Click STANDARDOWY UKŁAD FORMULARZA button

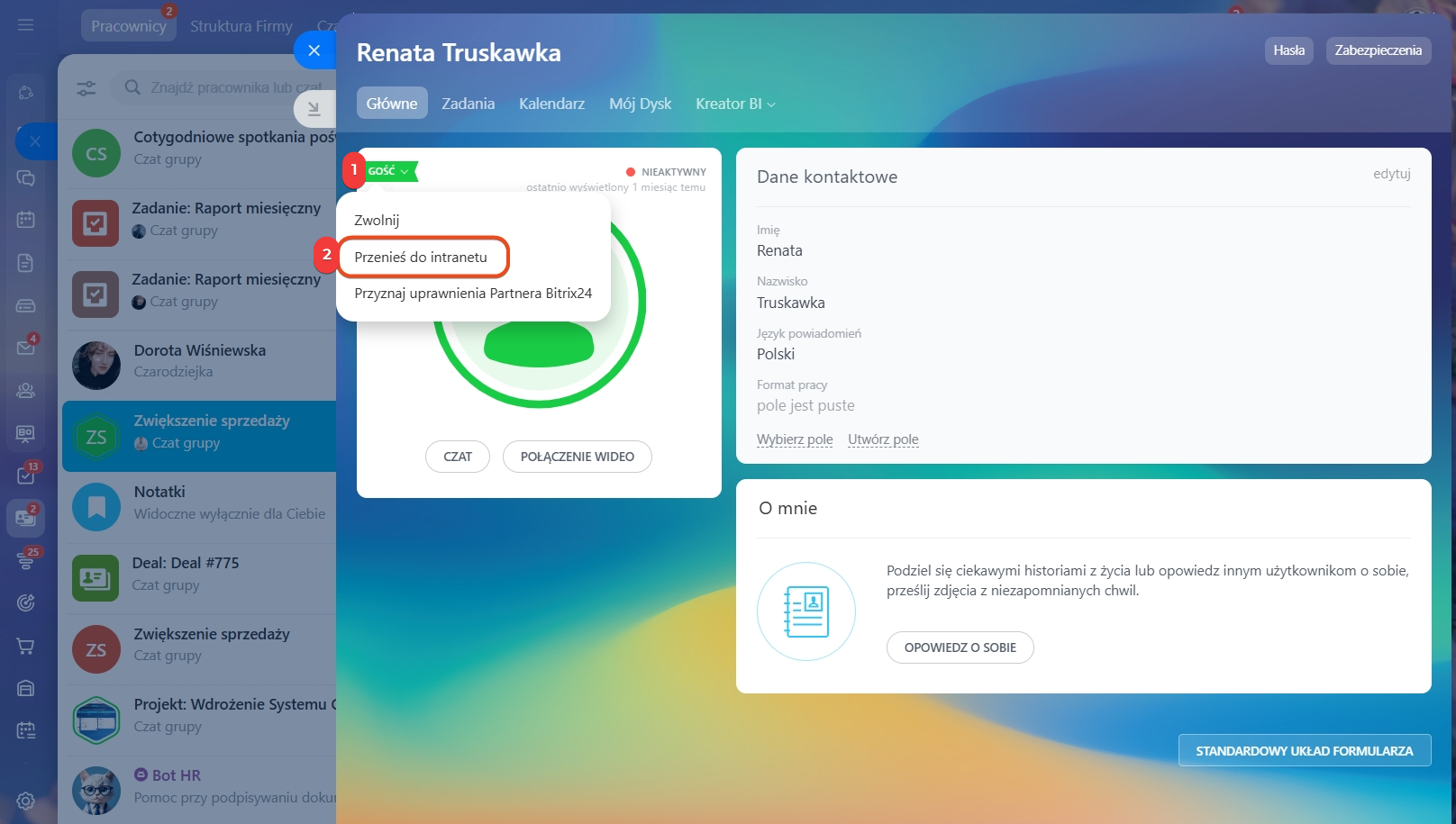click(x=1305, y=750)
